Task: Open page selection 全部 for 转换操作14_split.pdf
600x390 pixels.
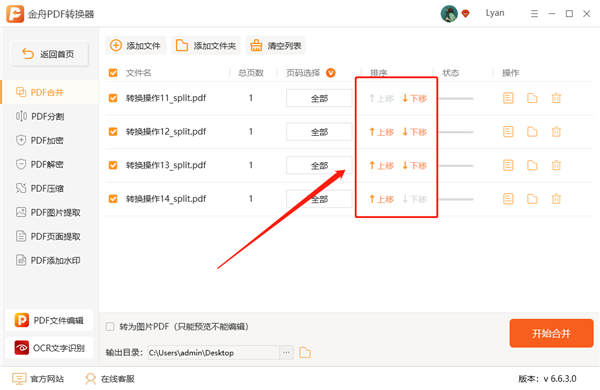Action: (319, 199)
